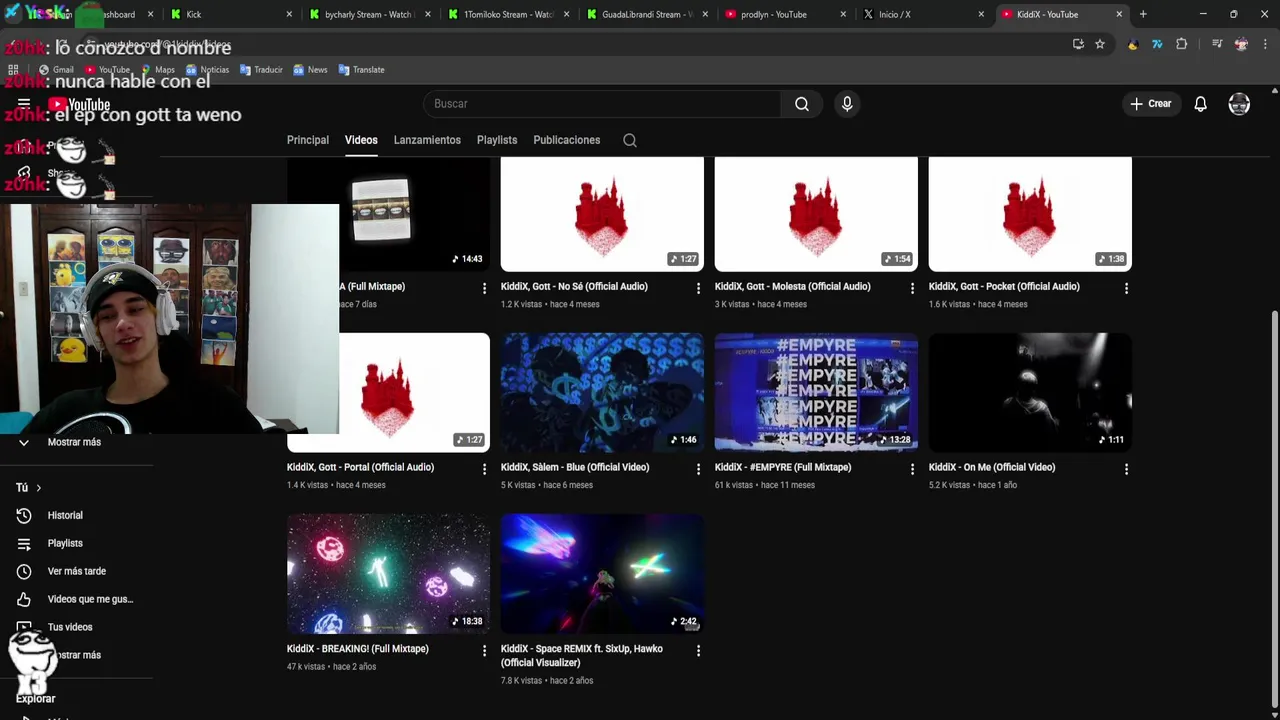
Task: Open KiddiX - On Me thumbnail
Action: [1030, 392]
